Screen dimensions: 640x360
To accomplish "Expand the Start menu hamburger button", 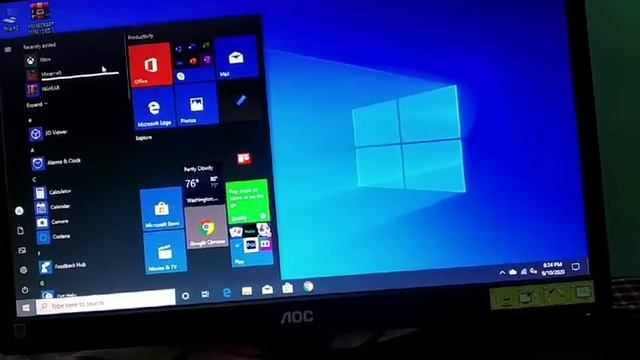I will pos(8,49).
